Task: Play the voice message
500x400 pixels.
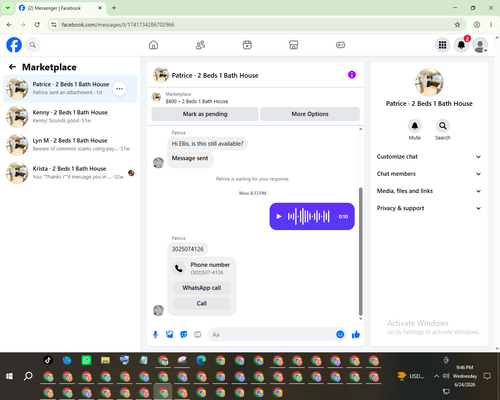Action: click(x=279, y=217)
